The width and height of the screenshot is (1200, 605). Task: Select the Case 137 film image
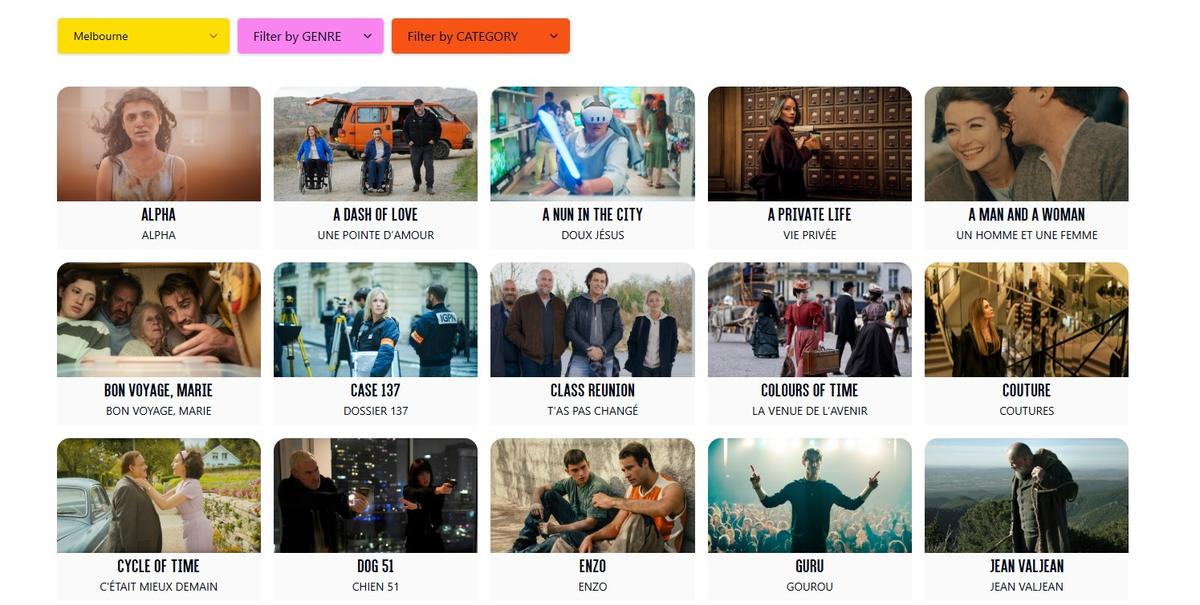376,320
